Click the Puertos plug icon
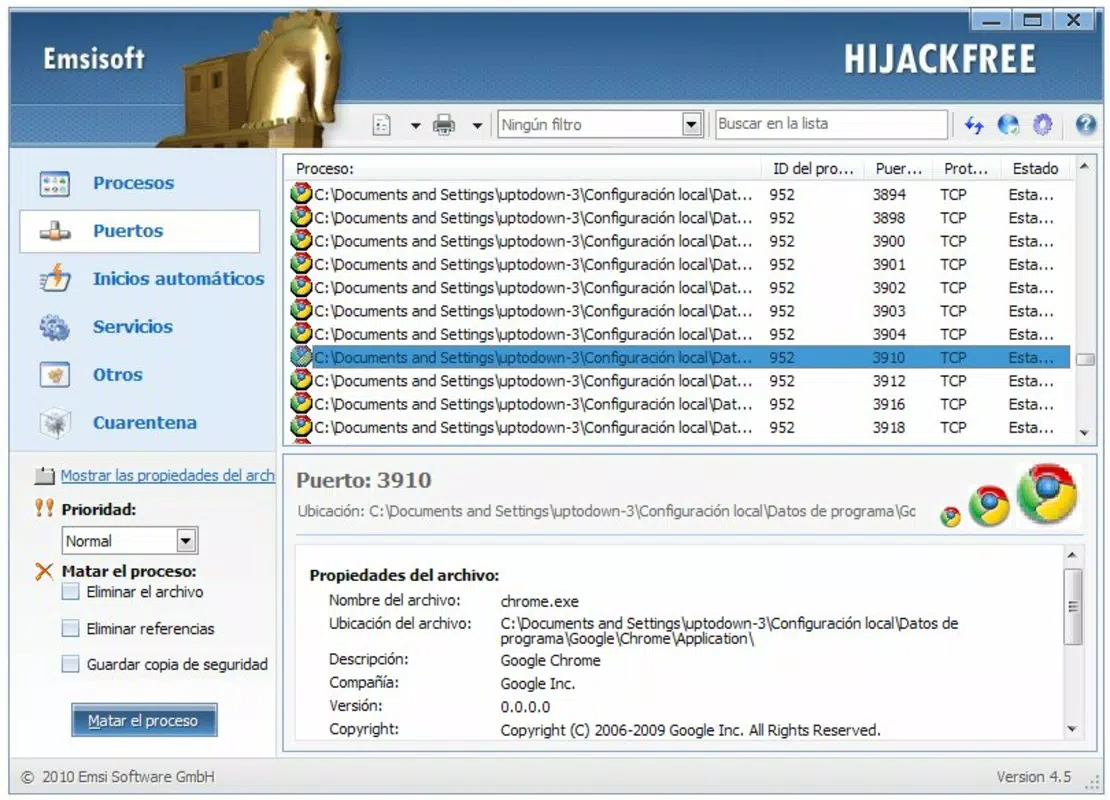 click(x=55, y=231)
